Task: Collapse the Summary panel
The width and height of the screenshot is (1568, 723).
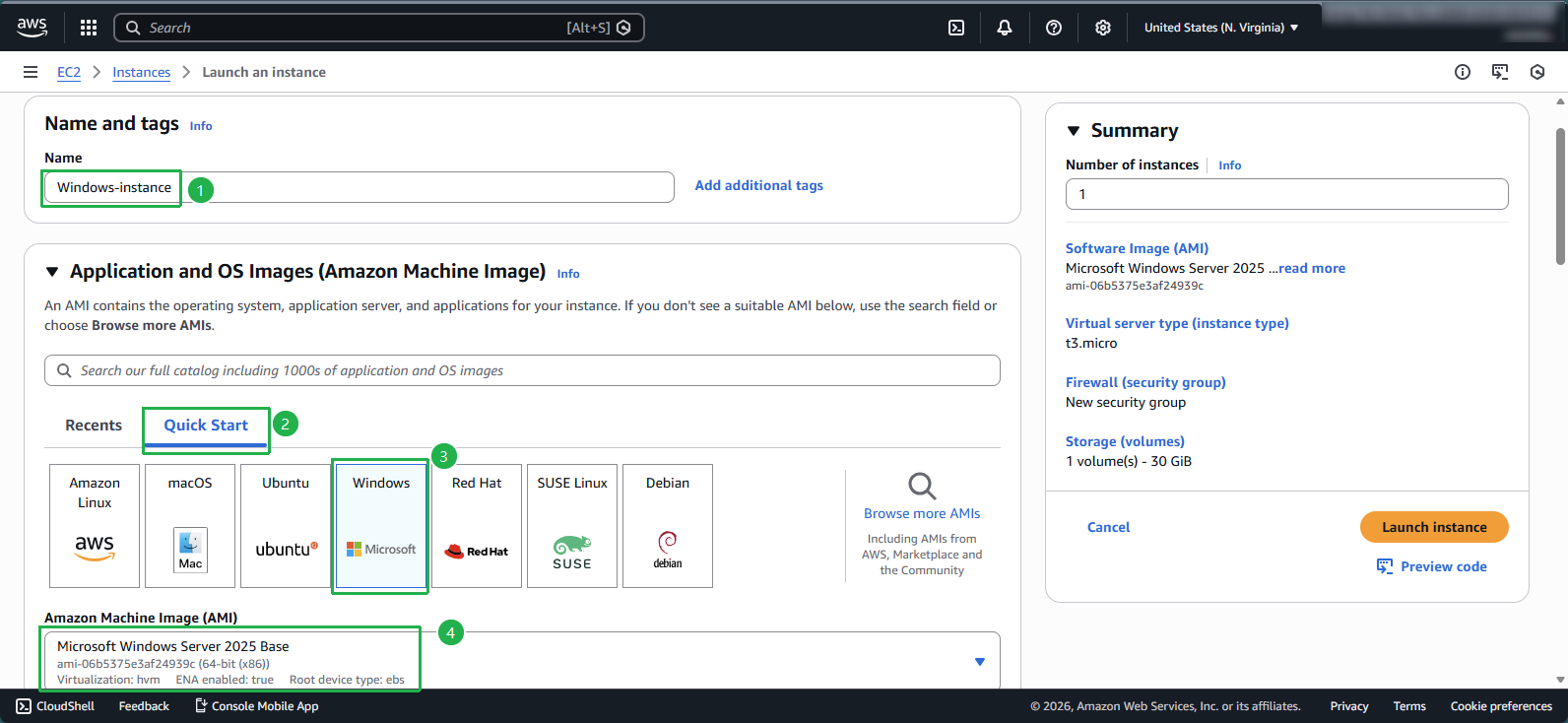Action: point(1074,131)
